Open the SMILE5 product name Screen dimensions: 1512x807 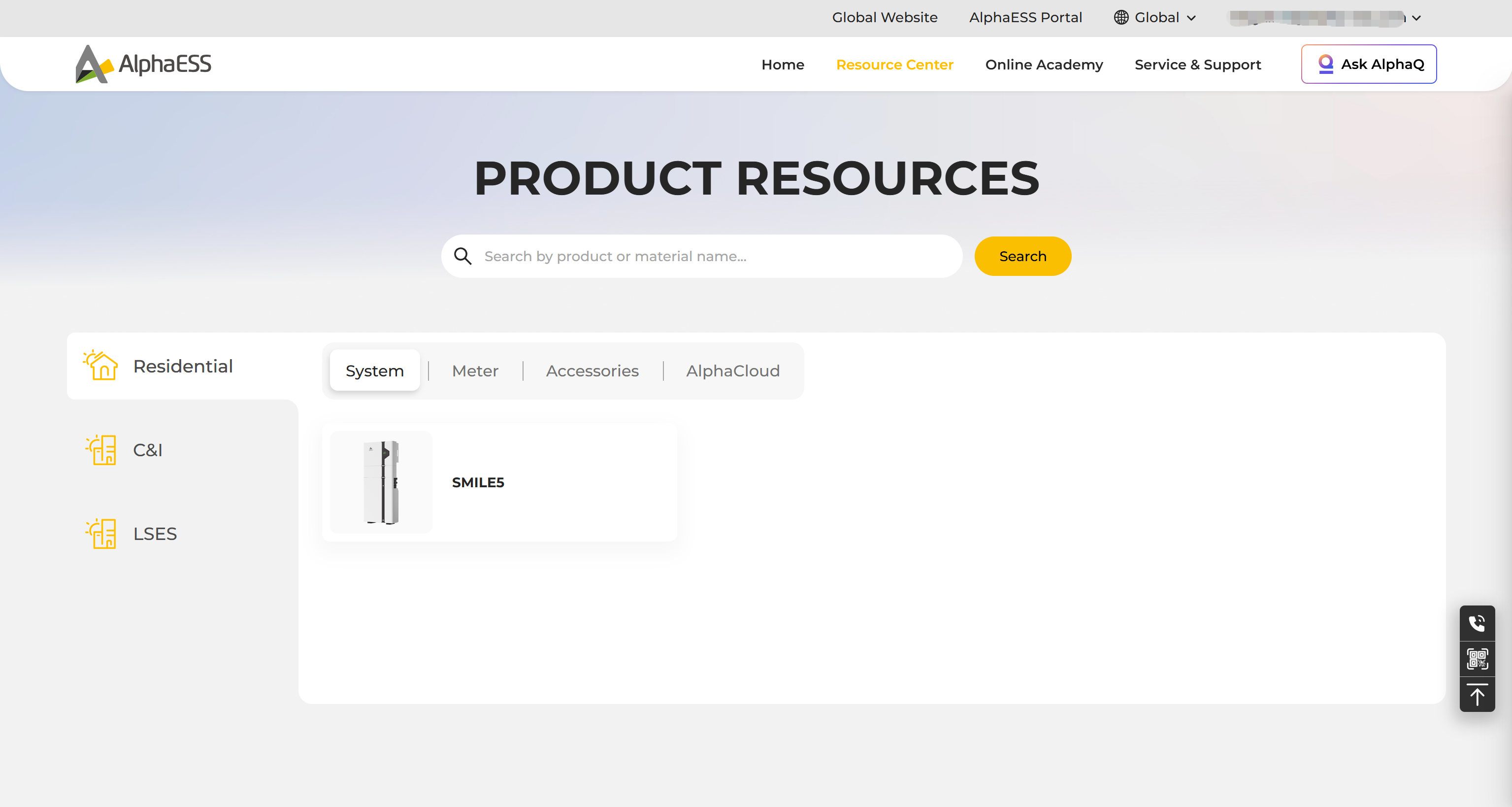pyautogui.click(x=478, y=482)
